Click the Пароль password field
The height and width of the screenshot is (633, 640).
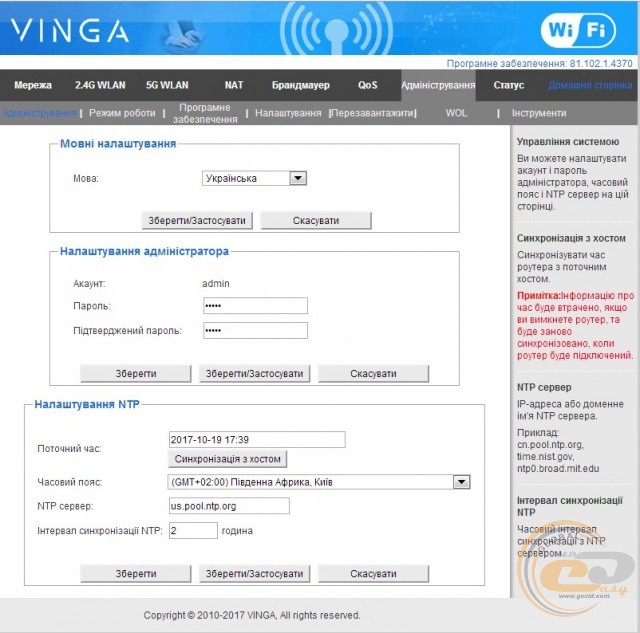coord(254,305)
